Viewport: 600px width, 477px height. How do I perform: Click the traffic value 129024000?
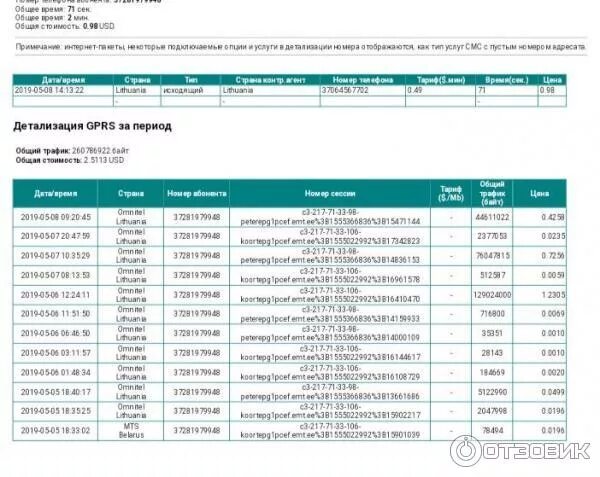492,295
